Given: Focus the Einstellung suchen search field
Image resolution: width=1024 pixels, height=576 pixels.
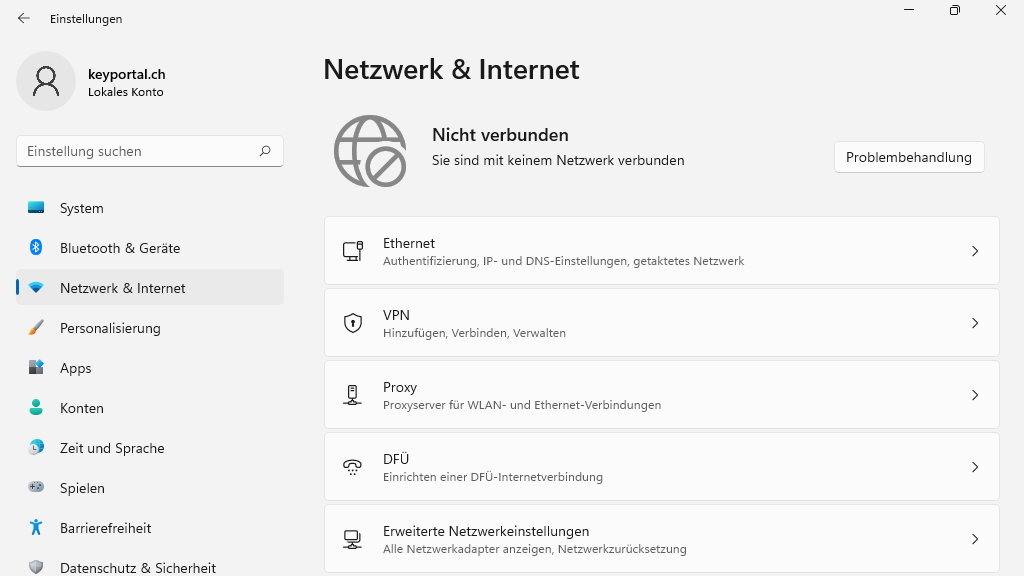Looking at the screenshot, I should 140,151.
